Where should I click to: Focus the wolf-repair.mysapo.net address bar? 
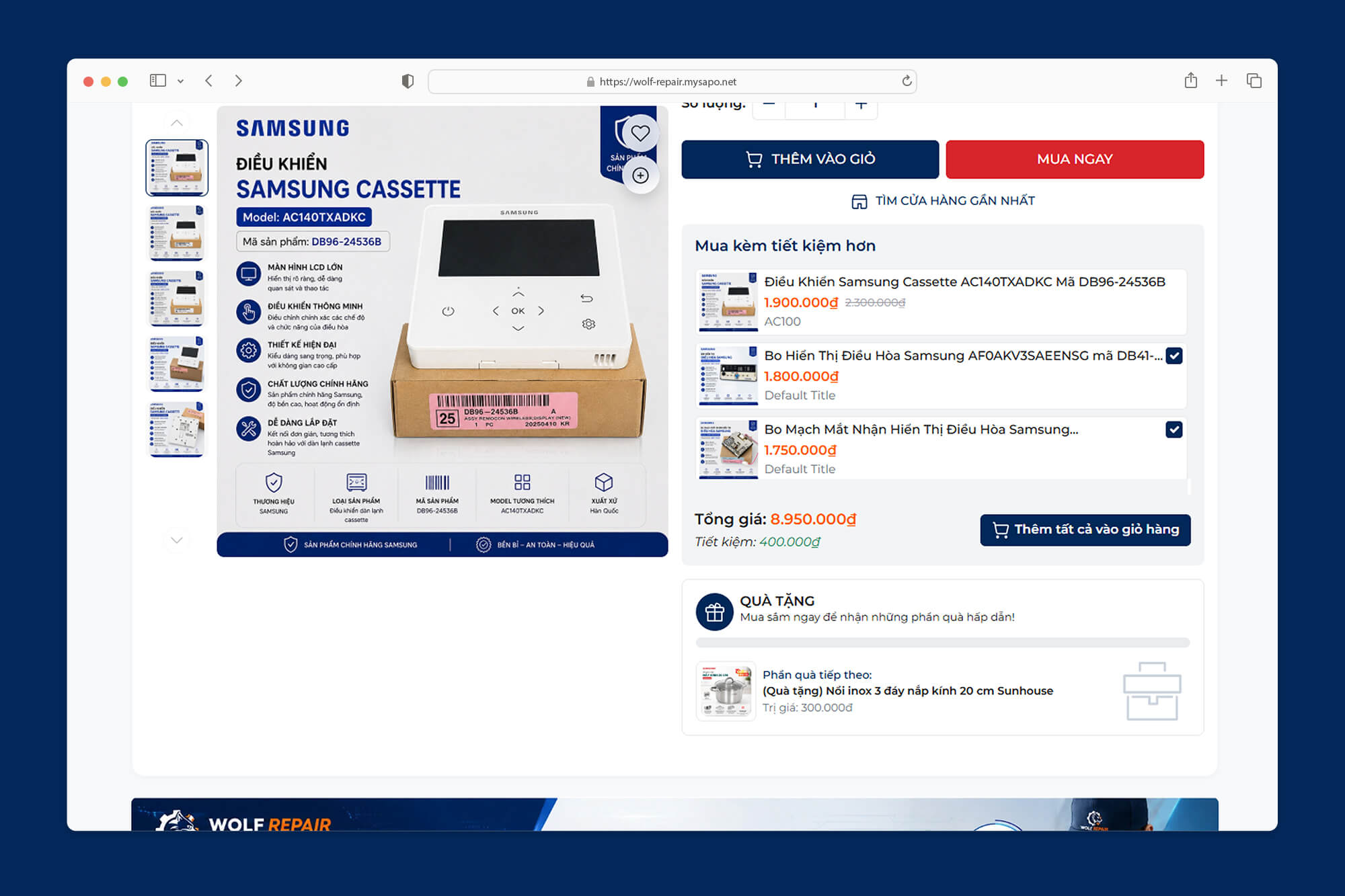672,81
